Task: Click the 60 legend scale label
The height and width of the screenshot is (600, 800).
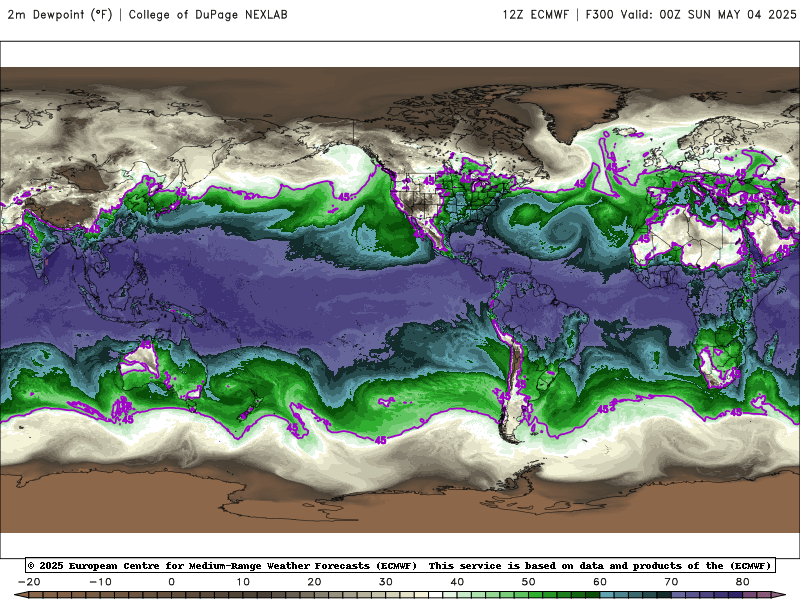Action: coord(600,582)
